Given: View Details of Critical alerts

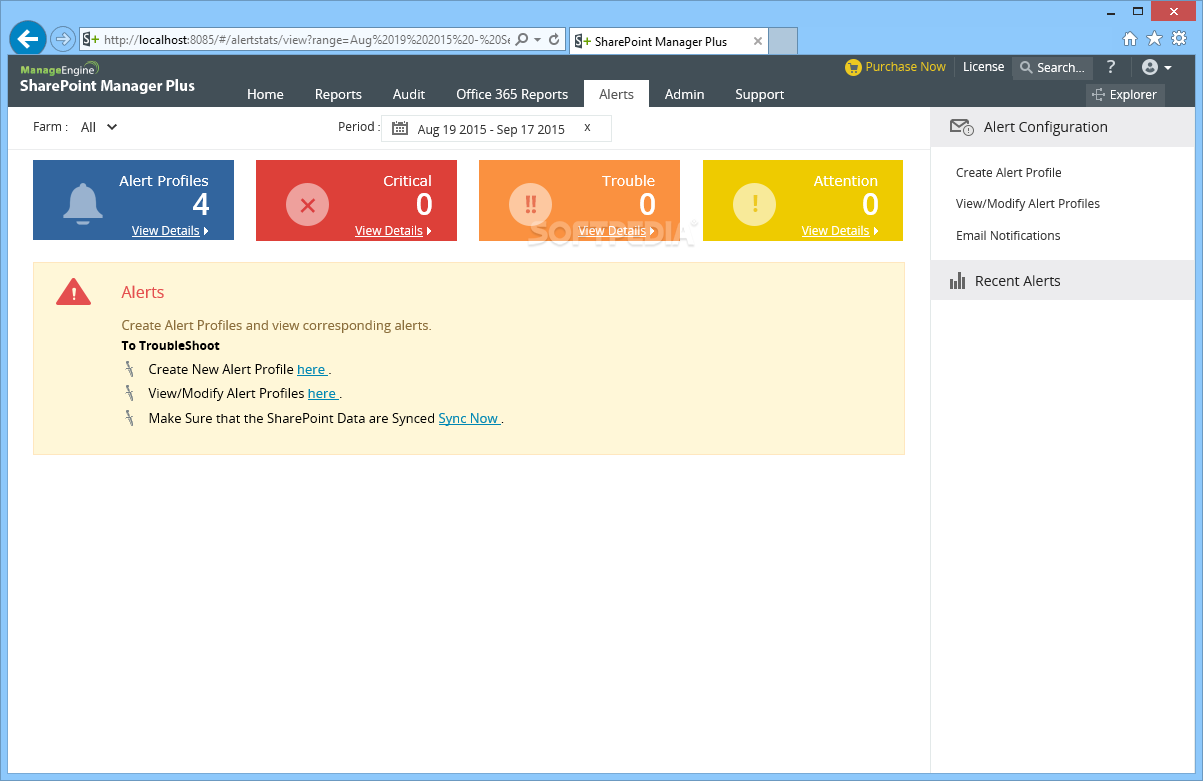Looking at the screenshot, I should 393,231.
